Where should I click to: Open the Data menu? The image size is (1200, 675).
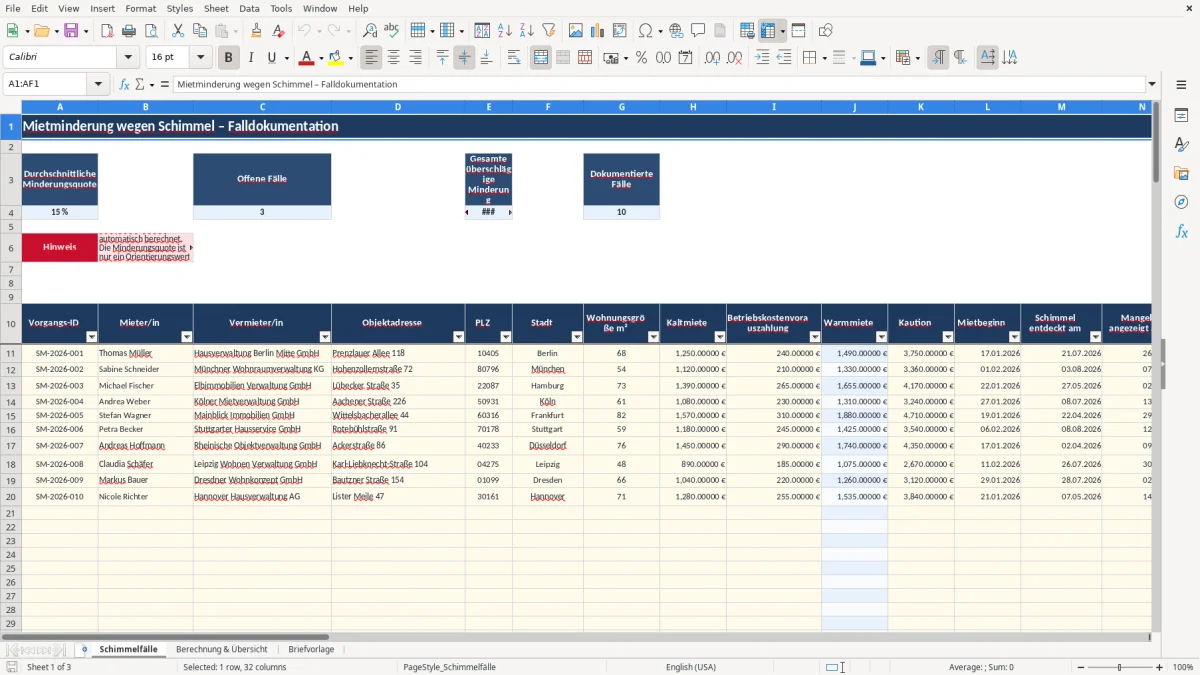tap(249, 8)
